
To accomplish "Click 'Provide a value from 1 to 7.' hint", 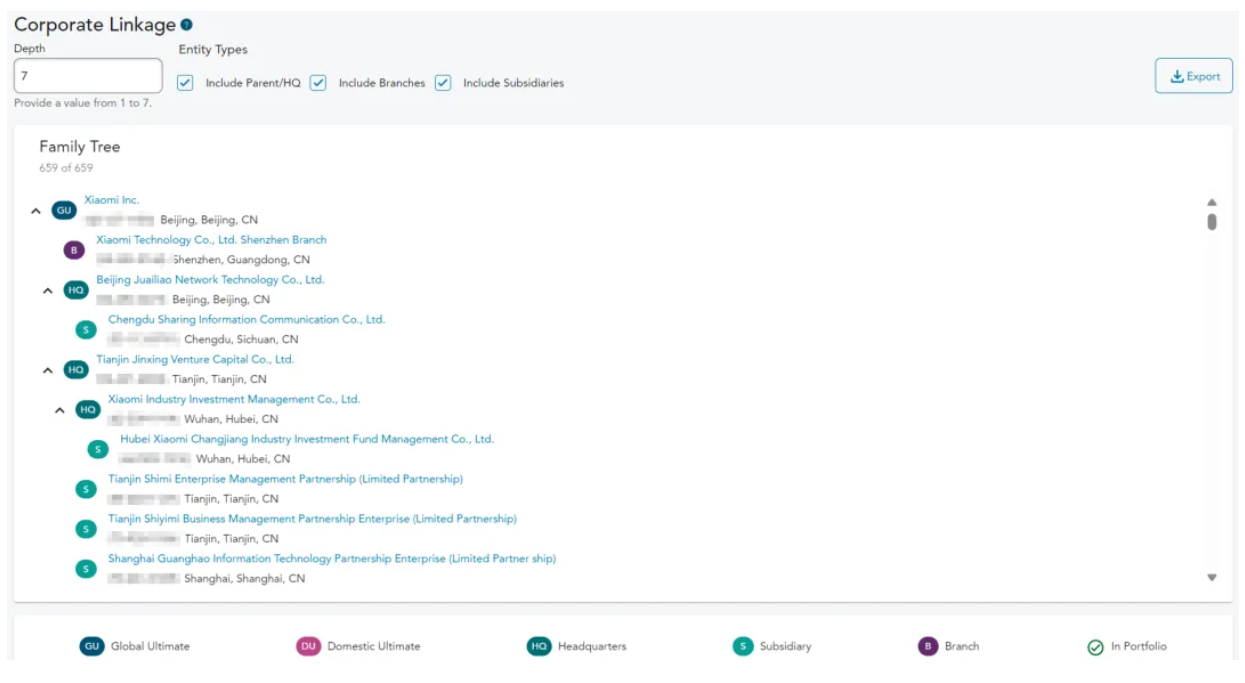I will pyautogui.click(x=83, y=103).
